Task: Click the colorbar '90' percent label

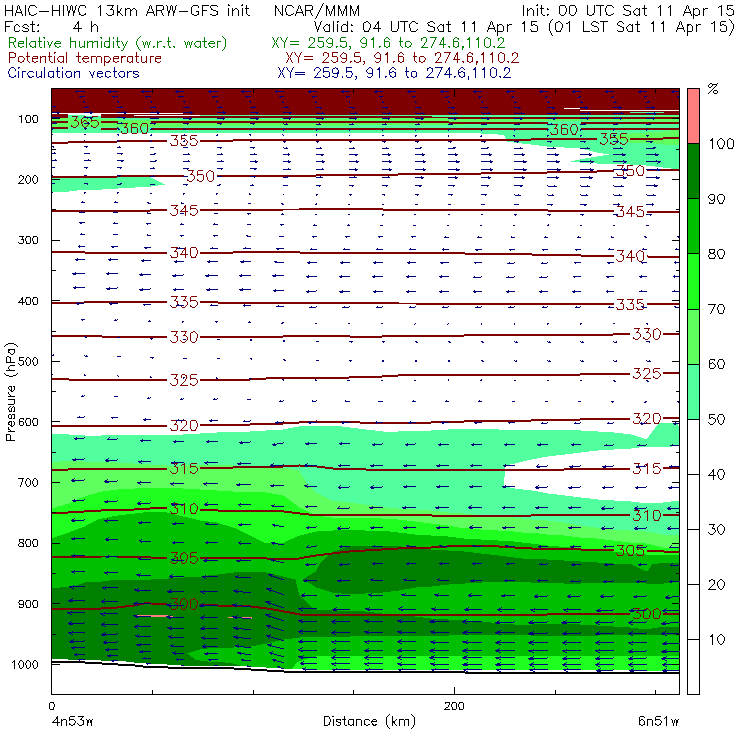Action: click(x=716, y=199)
